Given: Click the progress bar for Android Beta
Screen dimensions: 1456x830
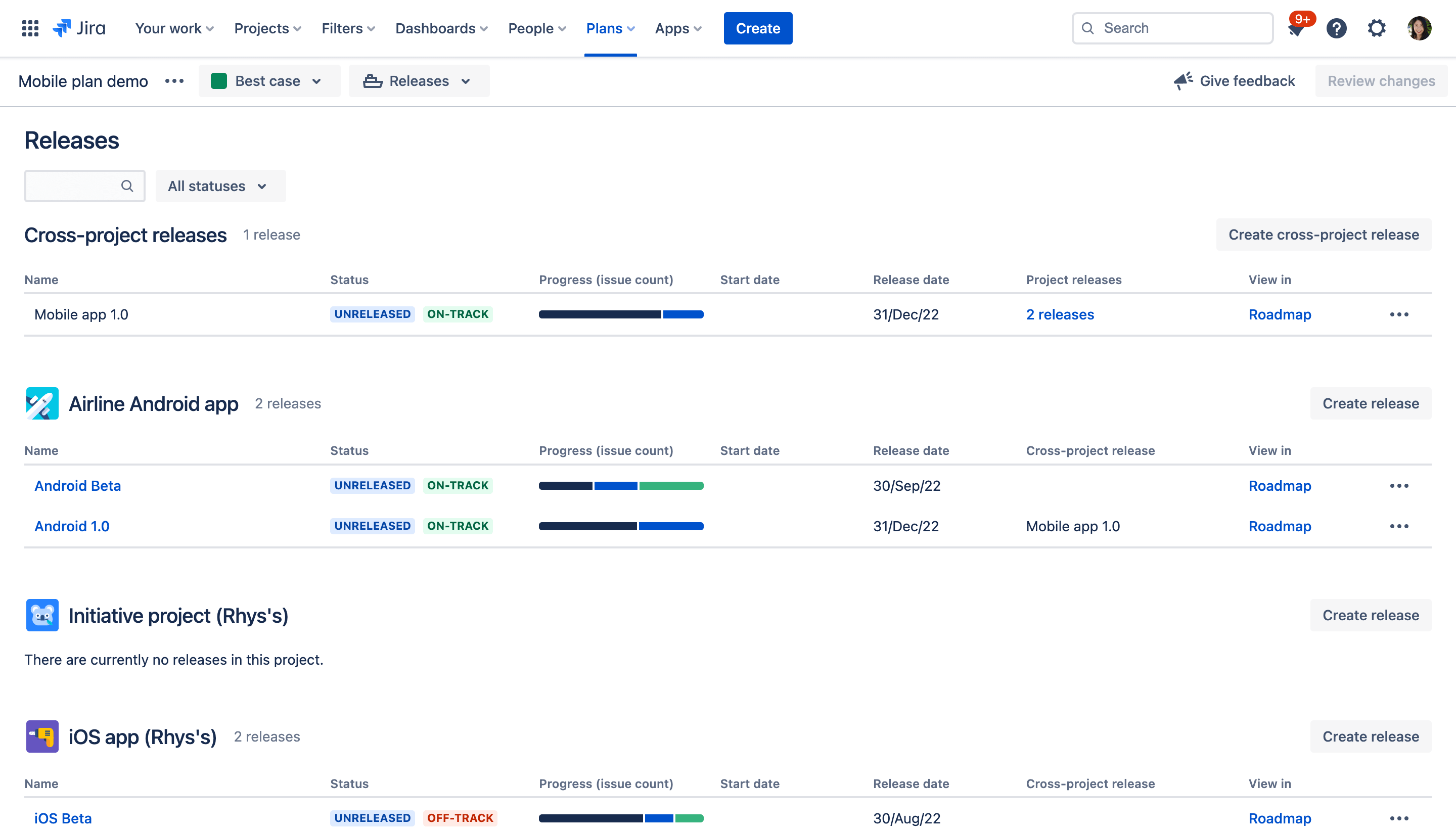Looking at the screenshot, I should pyautogui.click(x=621, y=486).
